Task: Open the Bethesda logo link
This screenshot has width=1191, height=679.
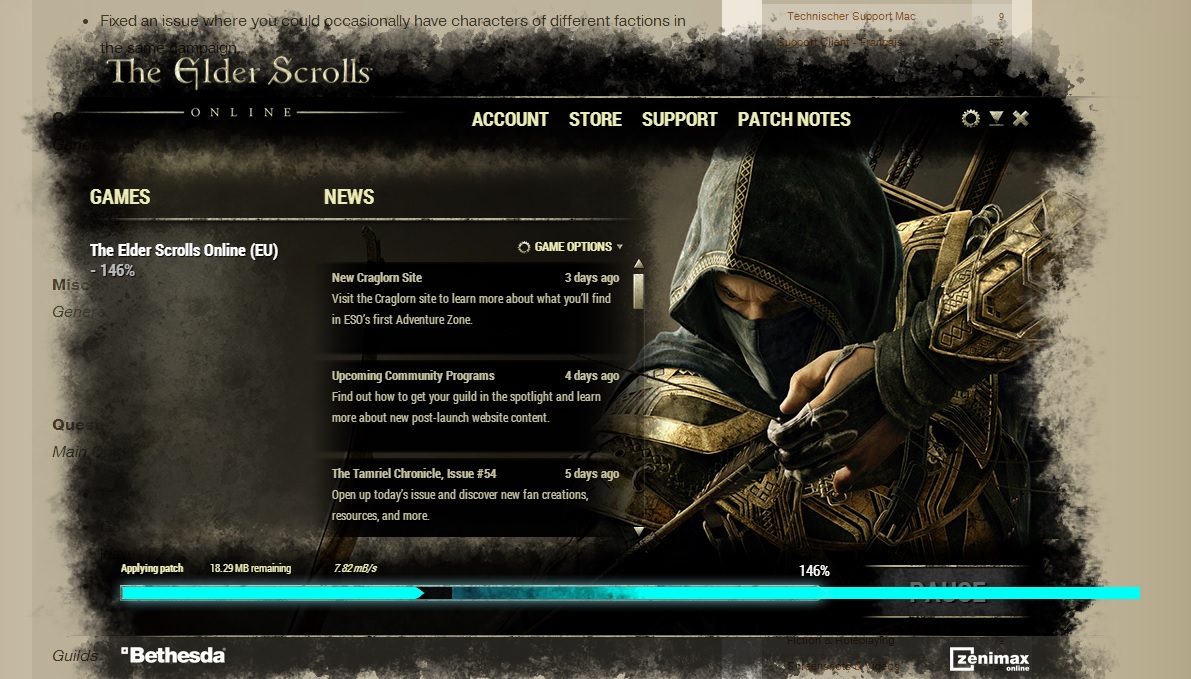Action: (x=173, y=655)
